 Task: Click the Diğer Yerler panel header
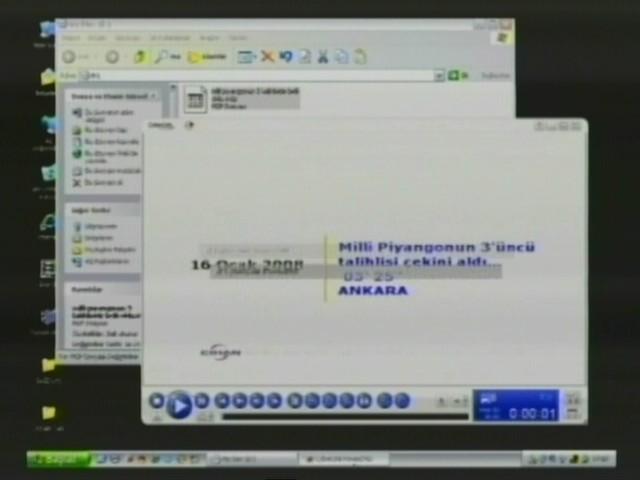coord(103,210)
